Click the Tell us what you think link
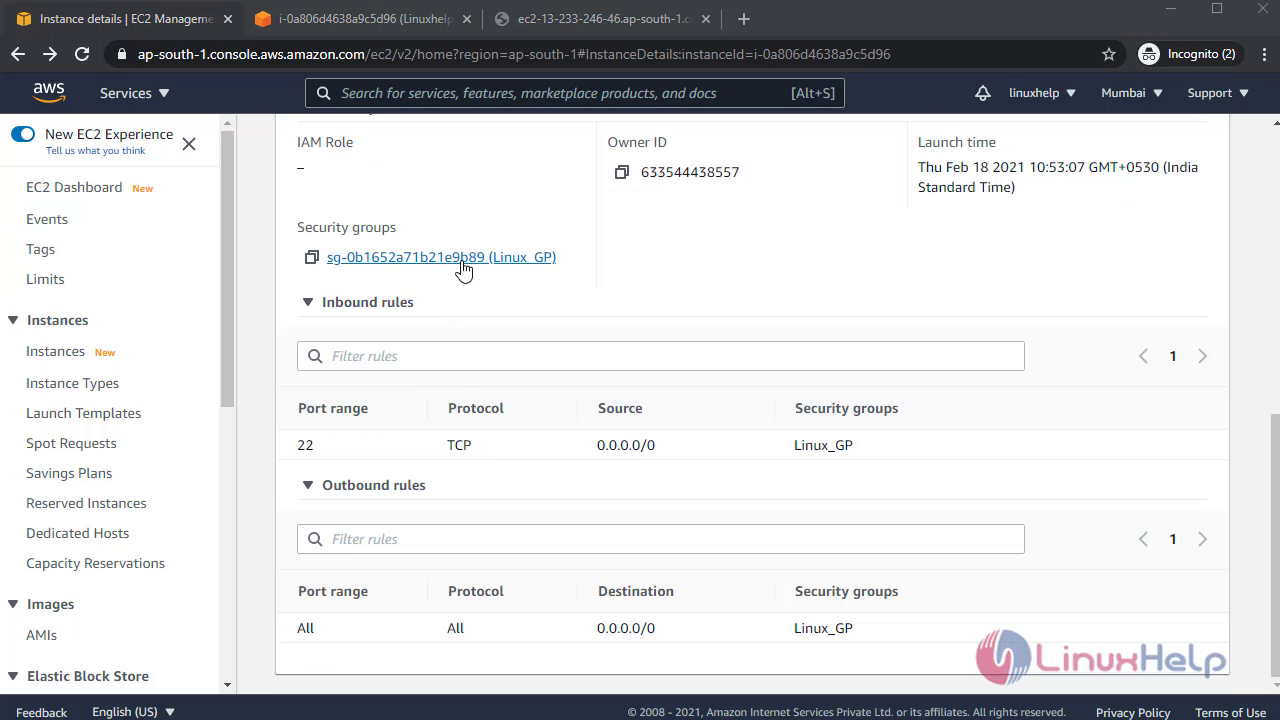 pyautogui.click(x=95, y=151)
